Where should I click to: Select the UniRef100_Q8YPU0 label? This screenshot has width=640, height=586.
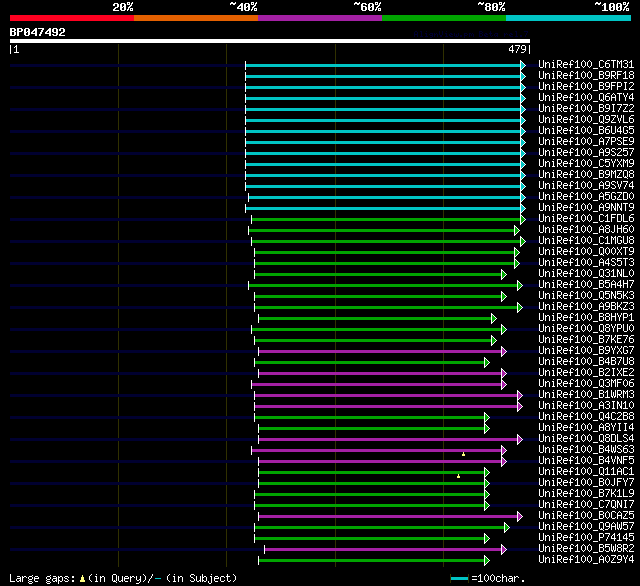(x=586, y=329)
